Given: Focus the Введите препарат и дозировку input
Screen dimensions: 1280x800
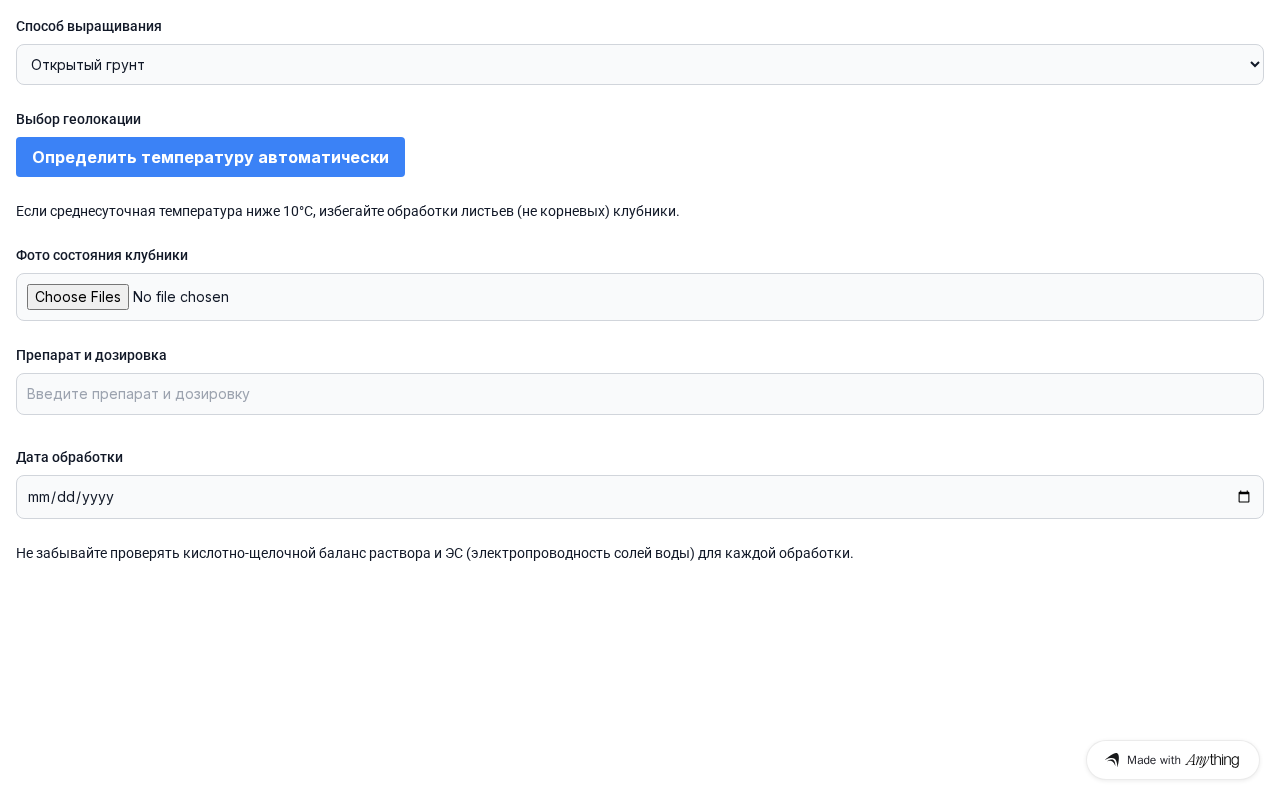Looking at the screenshot, I should [x=640, y=394].
